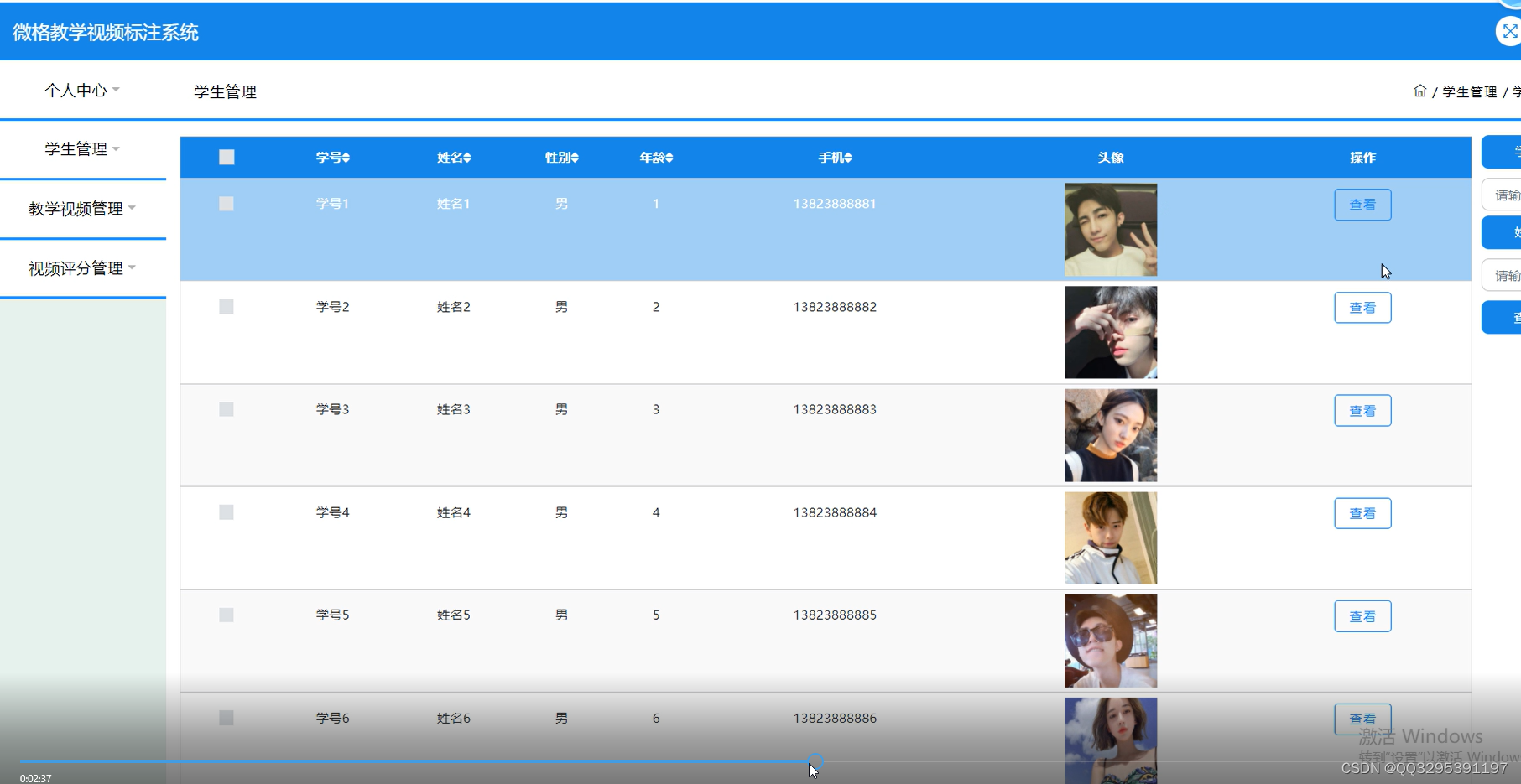Image resolution: width=1521 pixels, height=784 pixels.
Task: Open avatar photo of 姓名5
Action: [1111, 641]
